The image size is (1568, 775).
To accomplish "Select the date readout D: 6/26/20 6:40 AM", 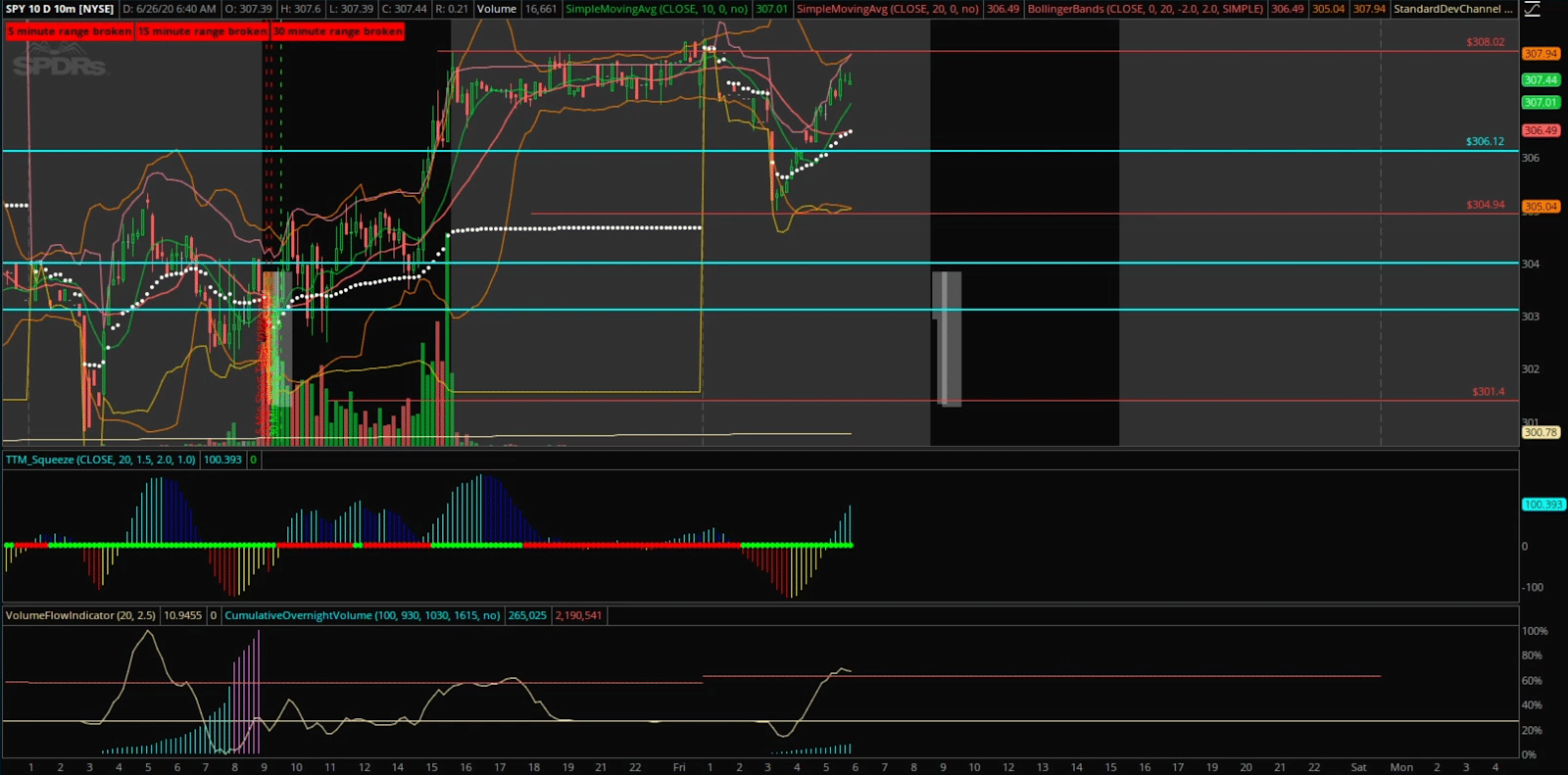I will click(170, 9).
